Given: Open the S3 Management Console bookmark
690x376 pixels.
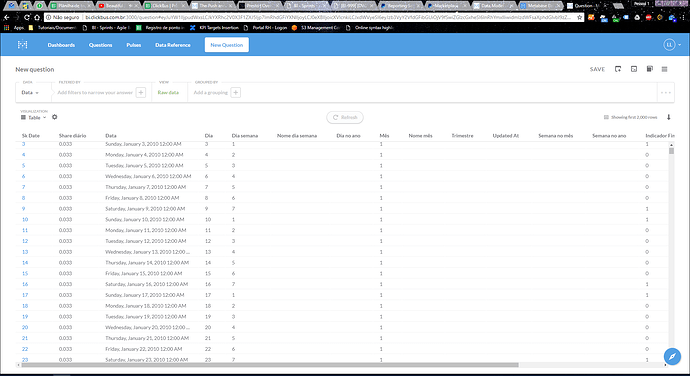Looking at the screenshot, I should [x=316, y=27].
